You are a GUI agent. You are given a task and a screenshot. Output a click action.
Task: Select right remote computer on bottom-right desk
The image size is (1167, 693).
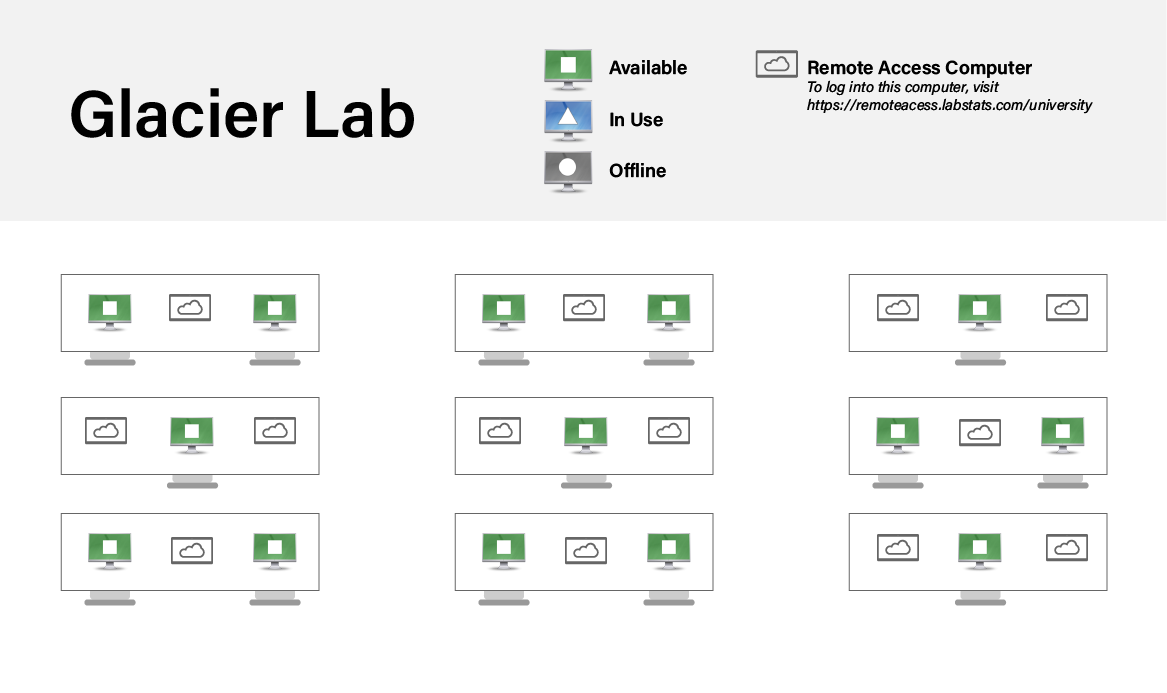click(x=1067, y=547)
